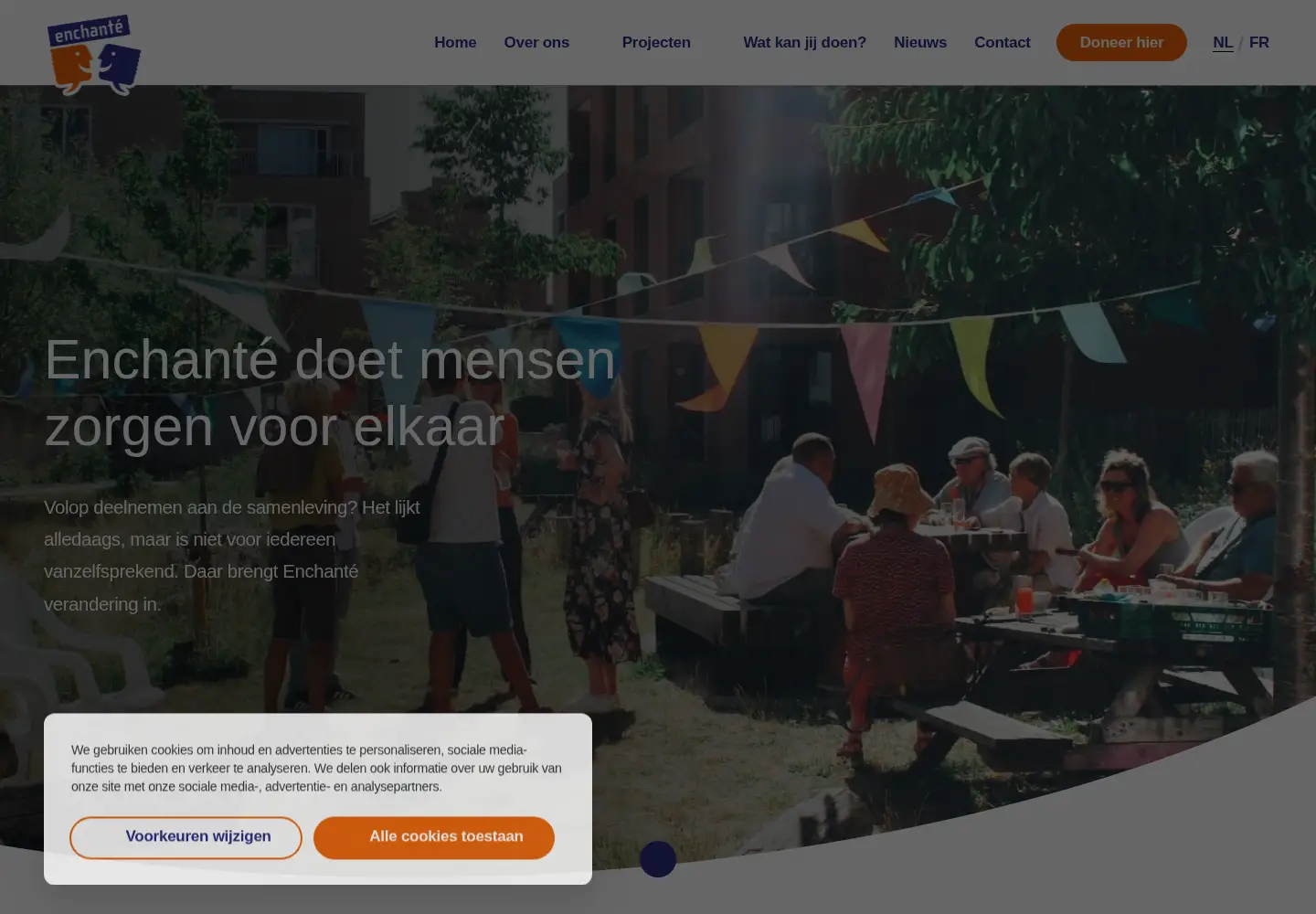The image size is (1316, 914).
Task: Open the Home menu item
Action: pyautogui.click(x=455, y=42)
